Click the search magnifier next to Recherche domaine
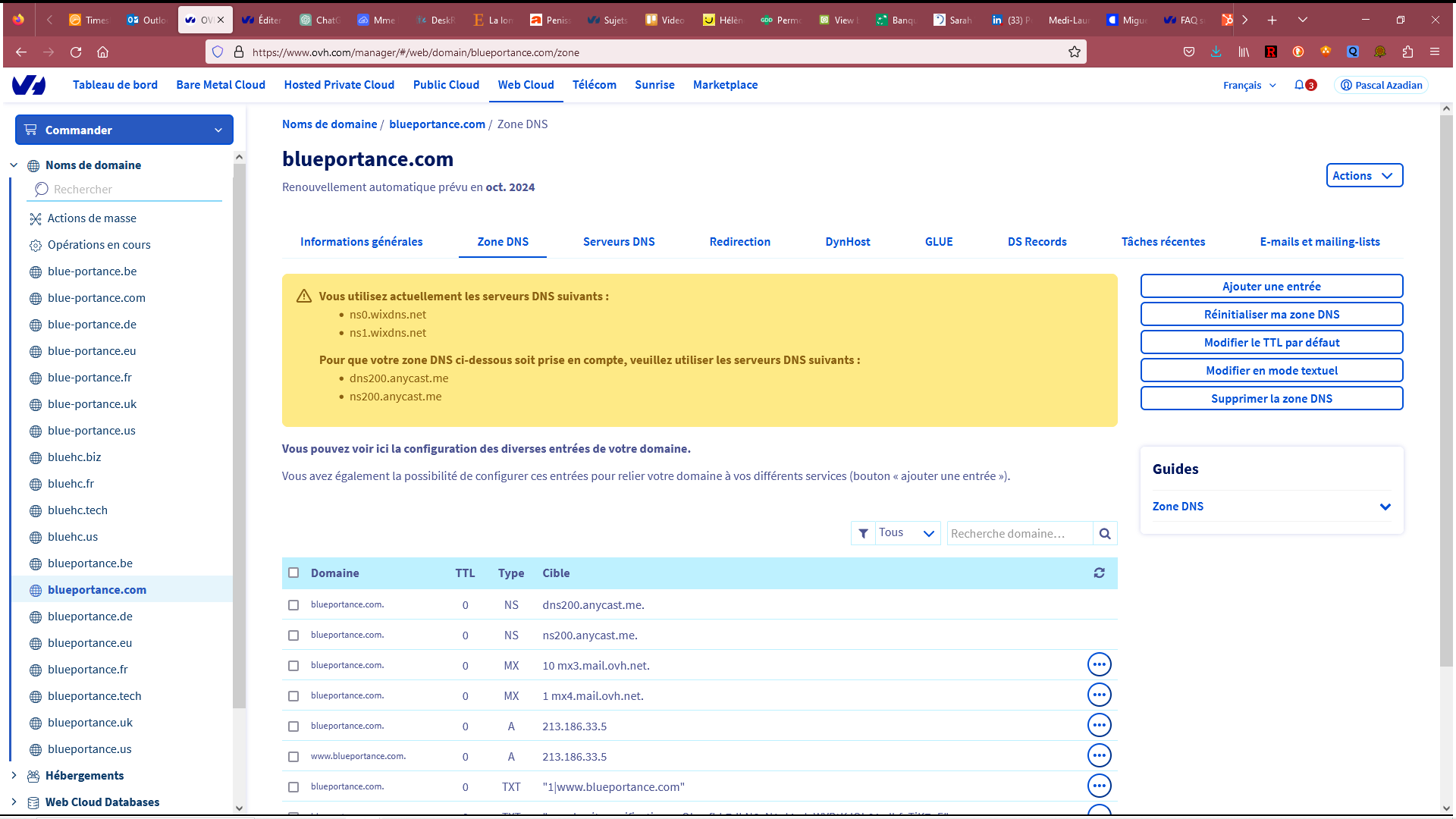Viewport: 1456px width, 819px height. click(1105, 534)
